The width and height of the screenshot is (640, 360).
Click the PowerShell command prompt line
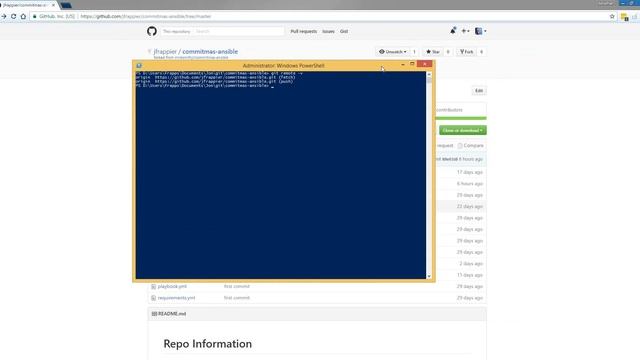(205, 86)
